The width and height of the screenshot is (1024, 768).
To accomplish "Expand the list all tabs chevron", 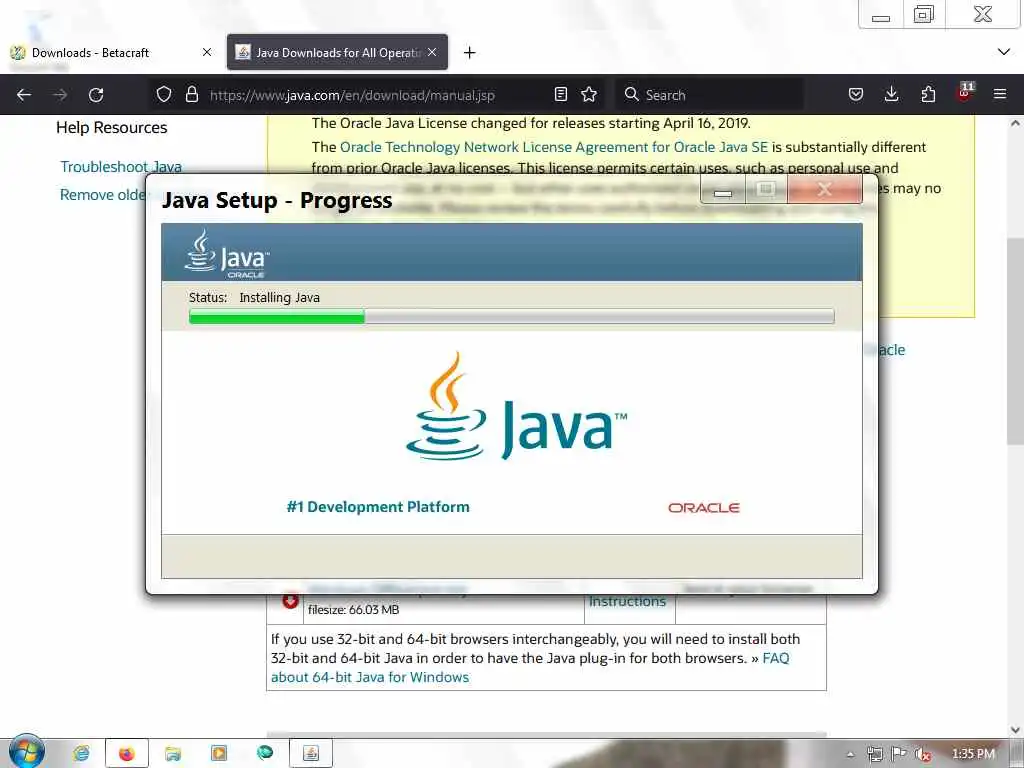I will click(1004, 52).
